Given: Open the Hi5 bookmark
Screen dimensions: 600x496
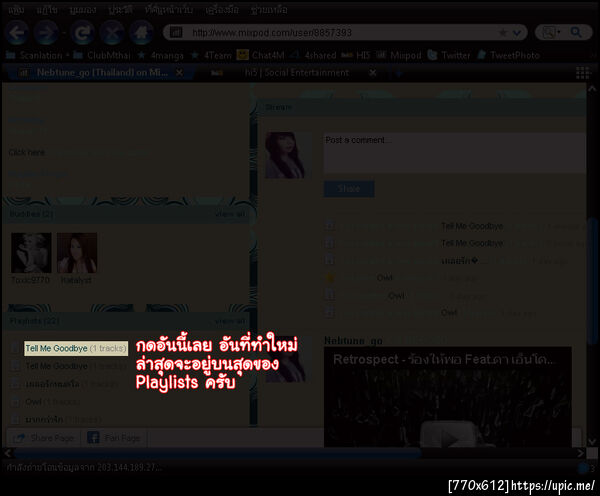Looking at the screenshot, I should [356, 55].
